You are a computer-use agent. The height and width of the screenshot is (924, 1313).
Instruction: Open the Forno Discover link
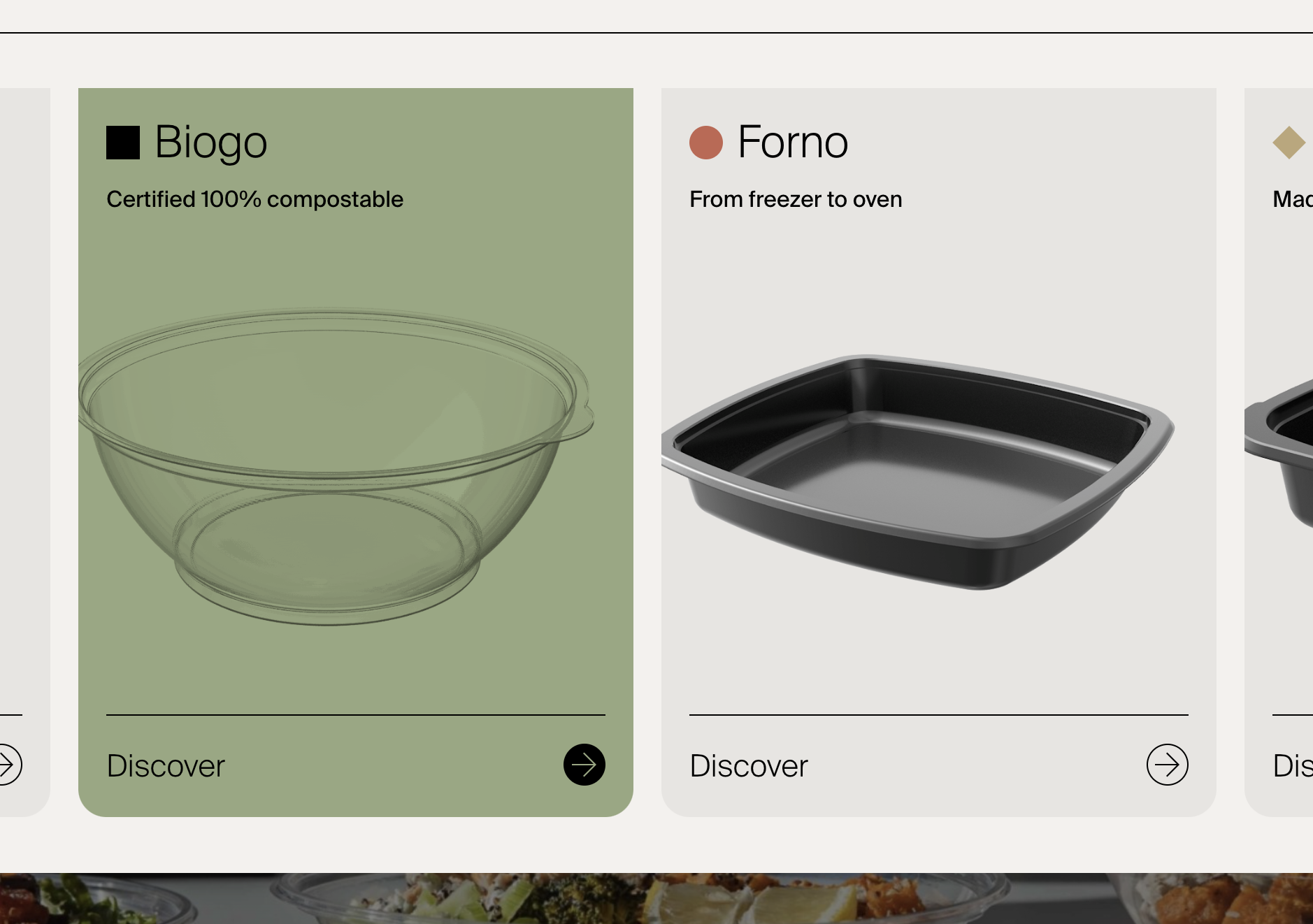[x=748, y=766]
